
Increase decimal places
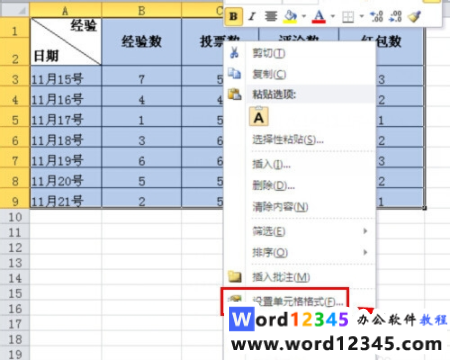[x=377, y=16]
